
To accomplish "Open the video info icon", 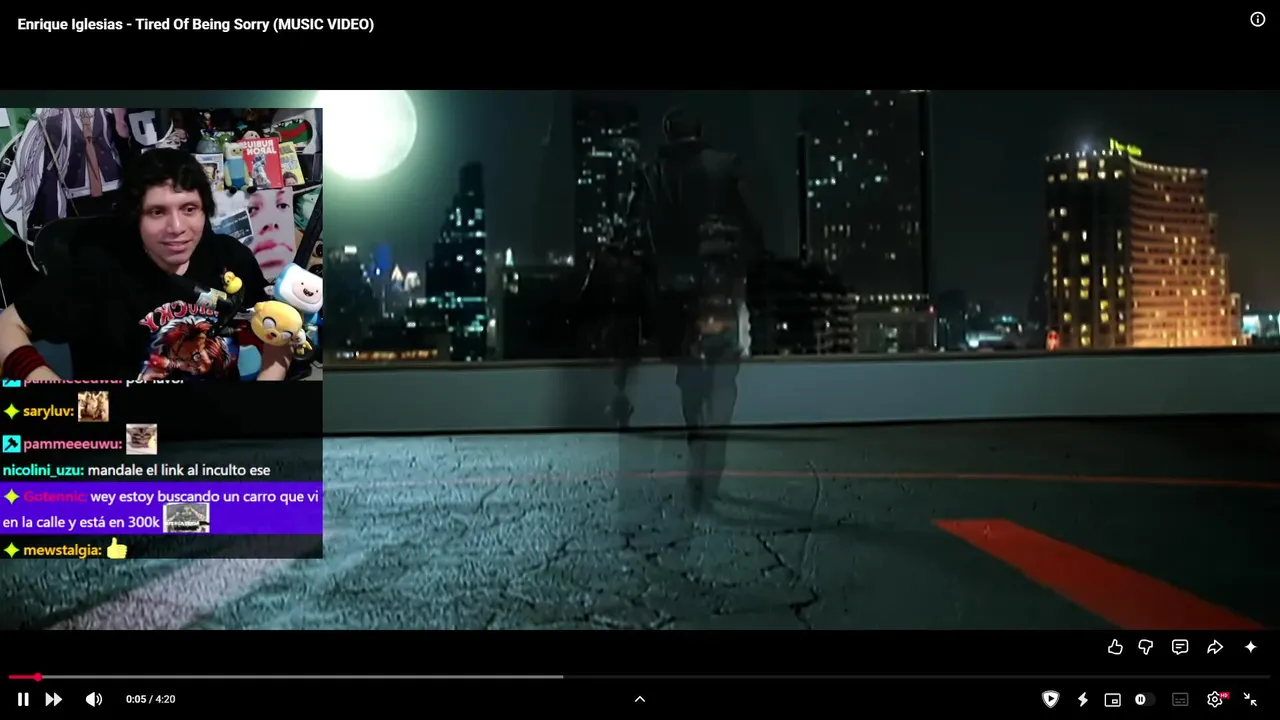I will click(1258, 19).
